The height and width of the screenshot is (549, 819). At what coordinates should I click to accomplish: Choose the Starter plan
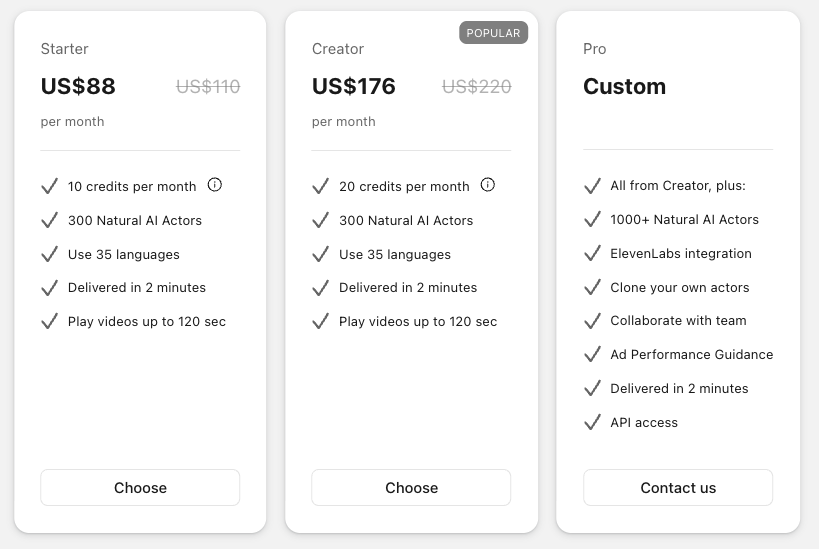click(140, 488)
